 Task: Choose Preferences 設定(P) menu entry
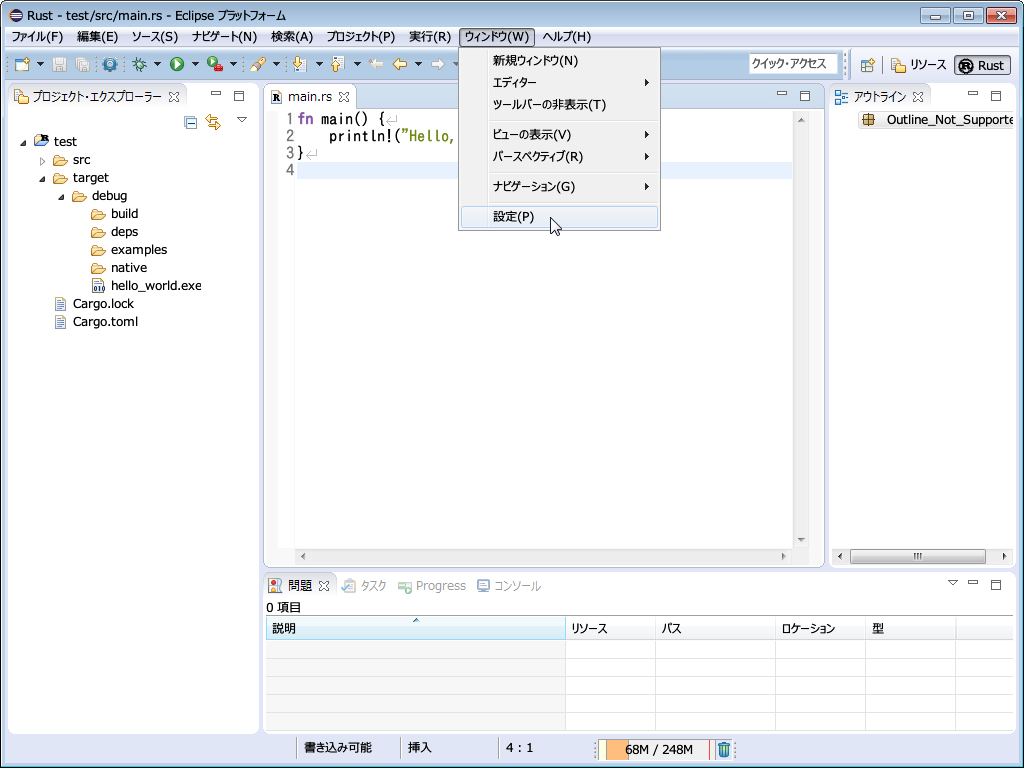pyautogui.click(x=560, y=217)
